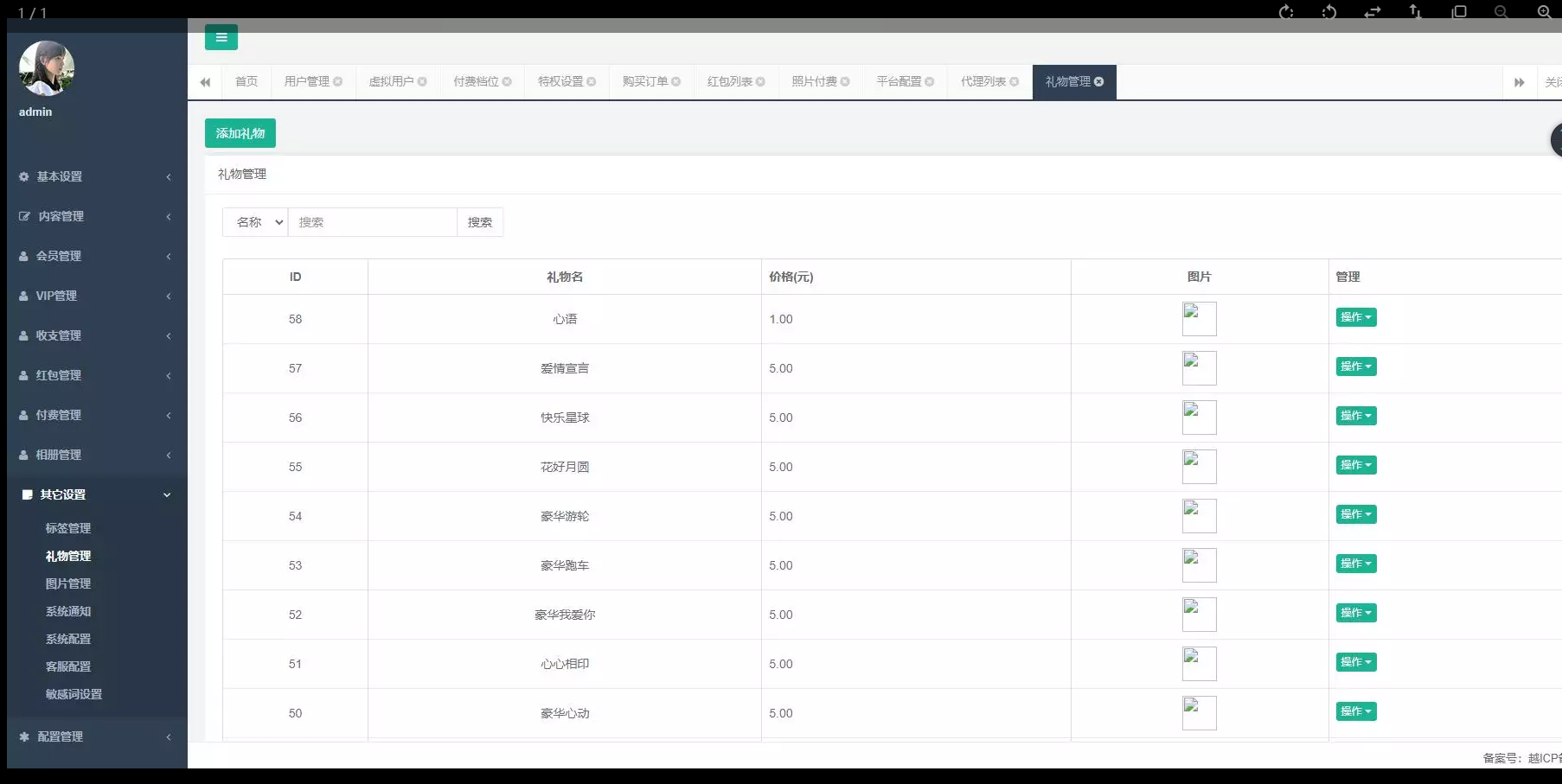Open the 操作 dropdown for gift 豪华跑车
This screenshot has width=1562, height=784.
[x=1355, y=564]
